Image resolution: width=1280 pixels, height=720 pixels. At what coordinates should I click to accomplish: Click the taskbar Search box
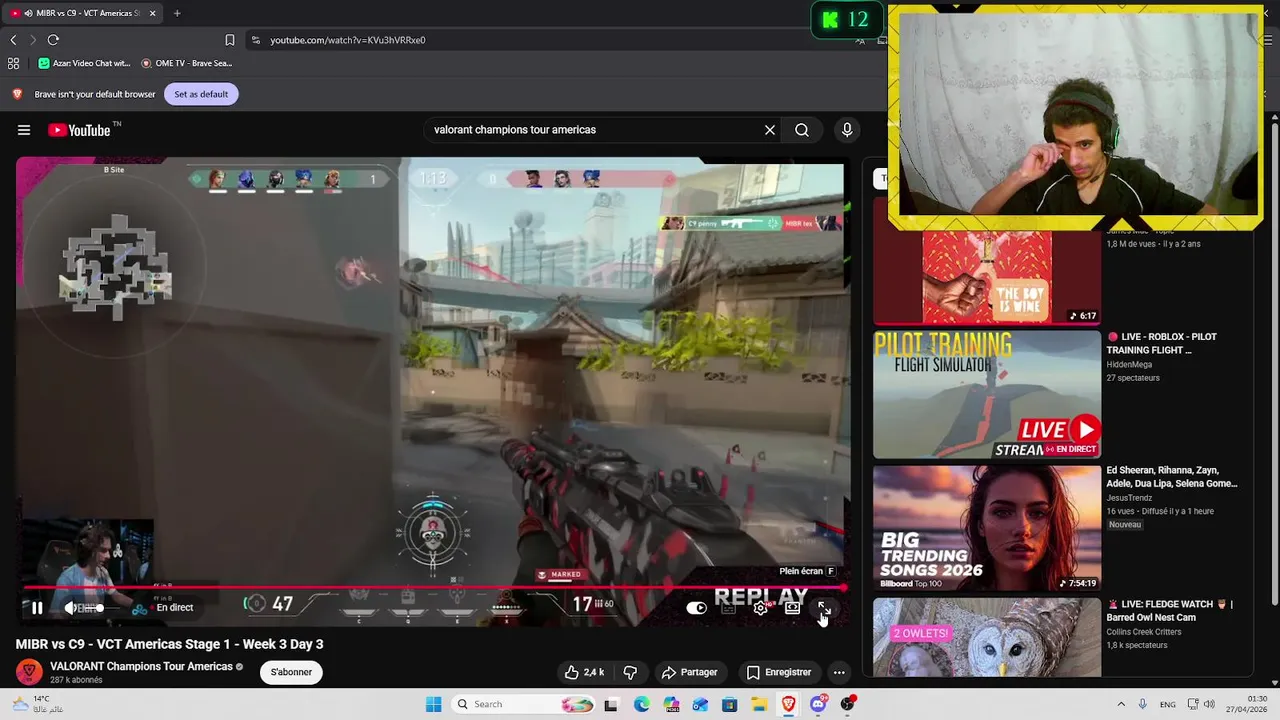[x=521, y=704]
